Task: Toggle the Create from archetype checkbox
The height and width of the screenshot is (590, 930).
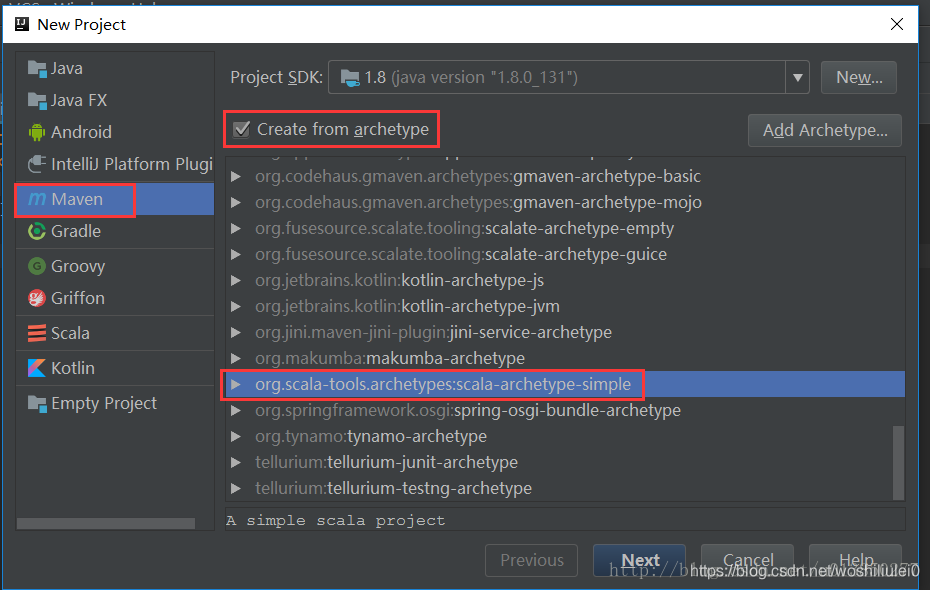Action: 241,129
